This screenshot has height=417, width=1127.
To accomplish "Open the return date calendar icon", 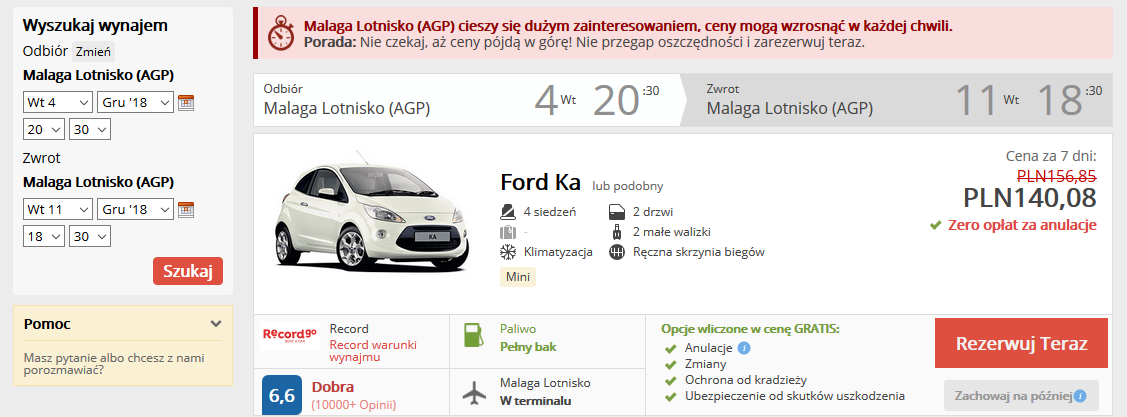I will point(185,210).
